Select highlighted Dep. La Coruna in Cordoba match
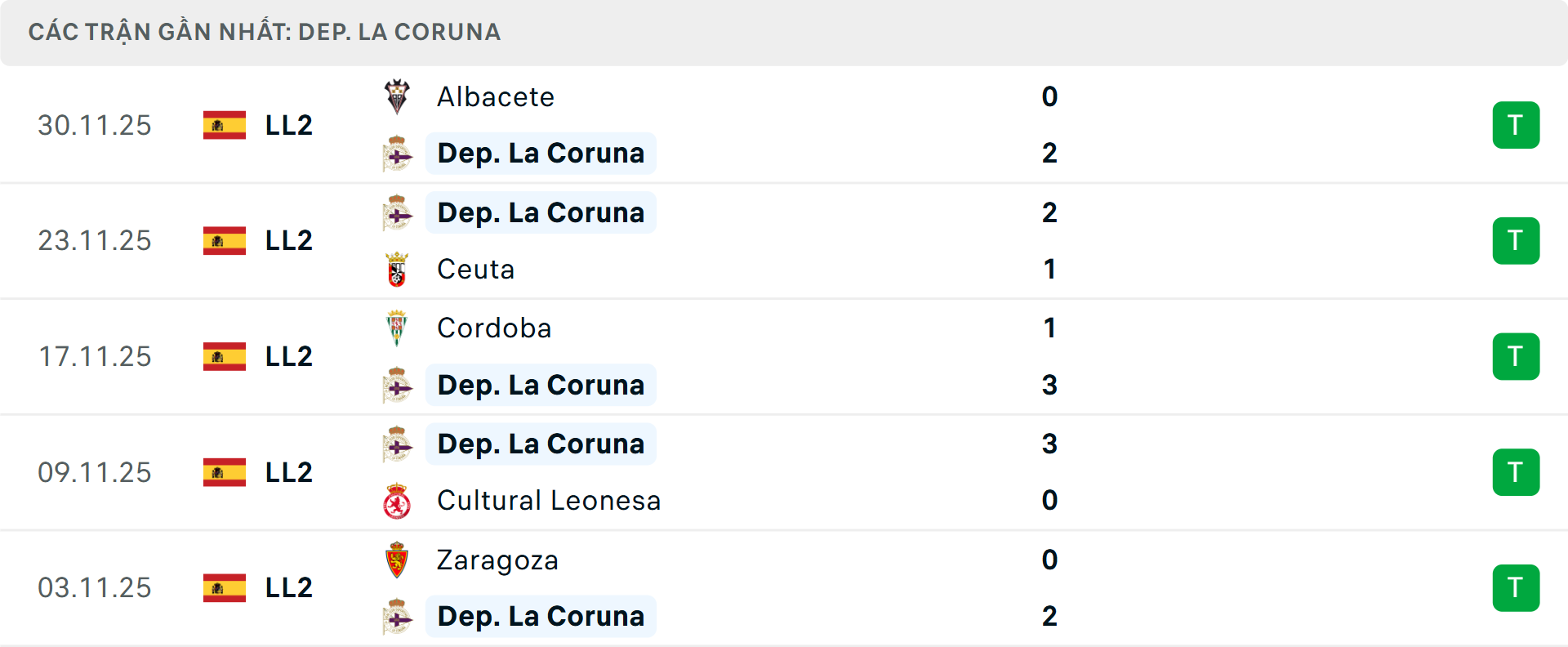This screenshot has width=1568, height=647. click(x=541, y=385)
